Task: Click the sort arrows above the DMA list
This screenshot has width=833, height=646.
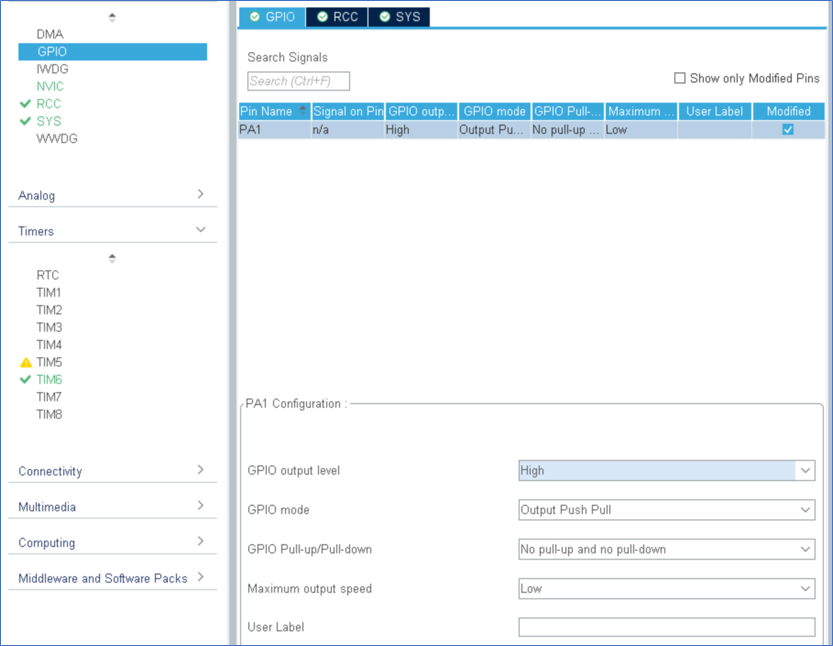Action: (x=112, y=17)
